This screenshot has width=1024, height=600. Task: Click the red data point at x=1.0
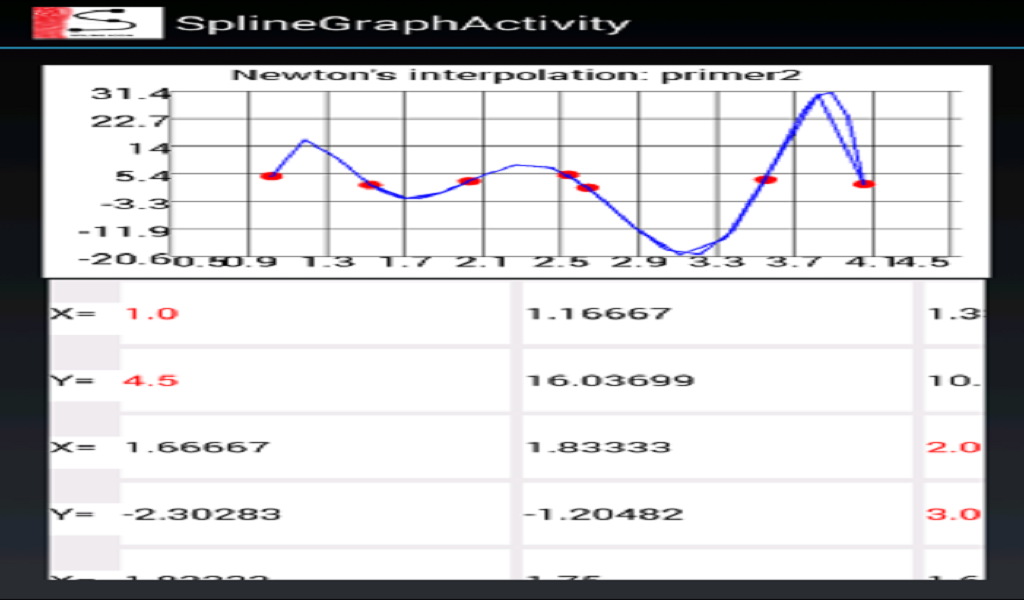[x=271, y=176]
